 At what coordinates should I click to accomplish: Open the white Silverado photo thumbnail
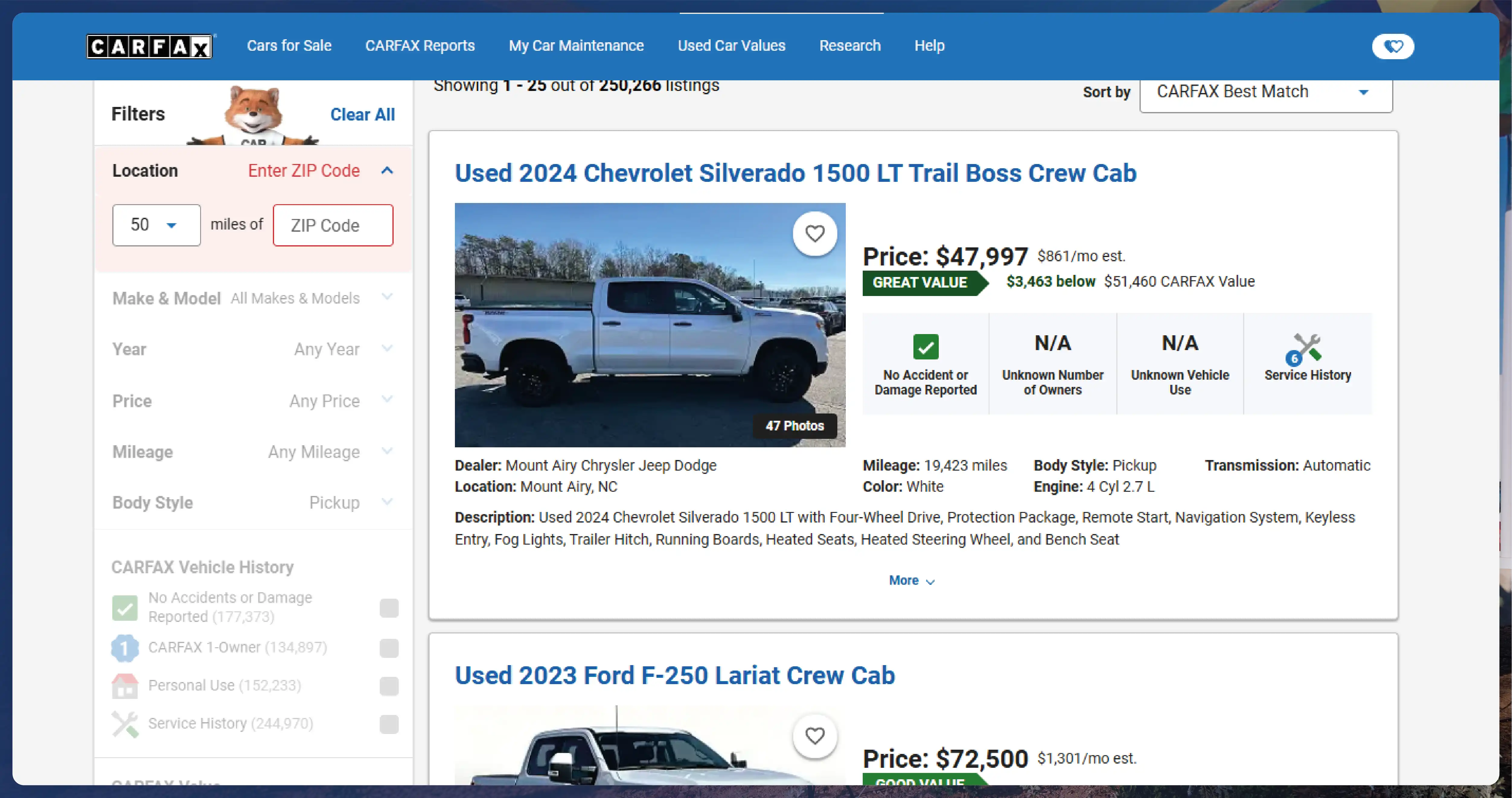650,325
